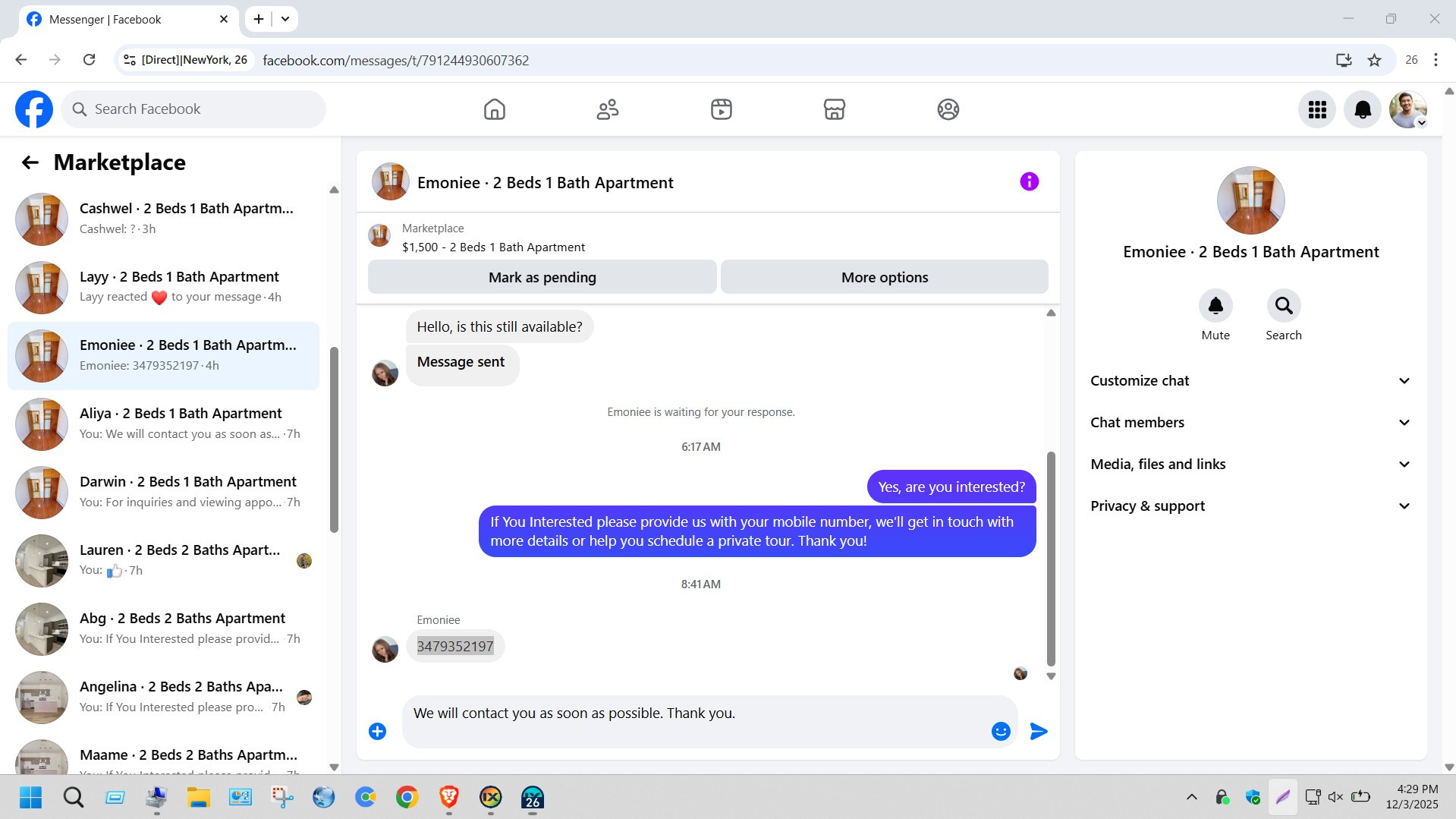This screenshot has height=819, width=1456.
Task: Open the Facebook apps grid menu
Action: (x=1317, y=110)
